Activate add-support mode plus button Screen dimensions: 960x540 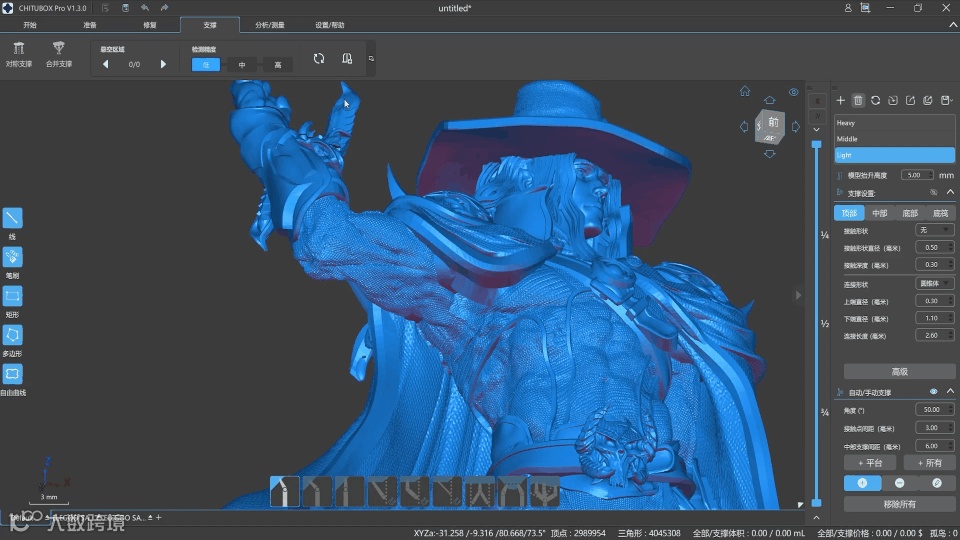tap(862, 483)
